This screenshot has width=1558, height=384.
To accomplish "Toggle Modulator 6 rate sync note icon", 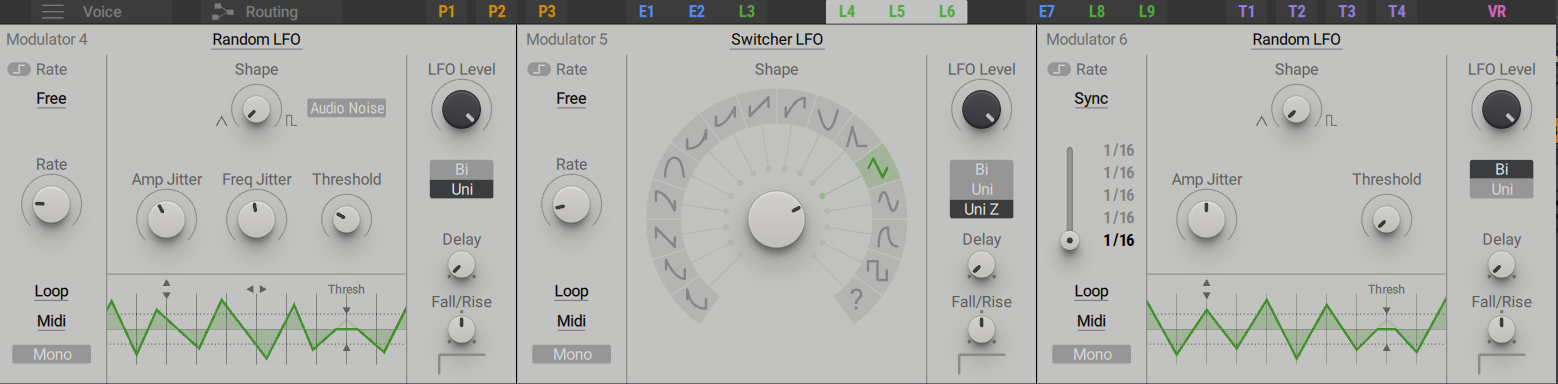I will (x=1059, y=70).
